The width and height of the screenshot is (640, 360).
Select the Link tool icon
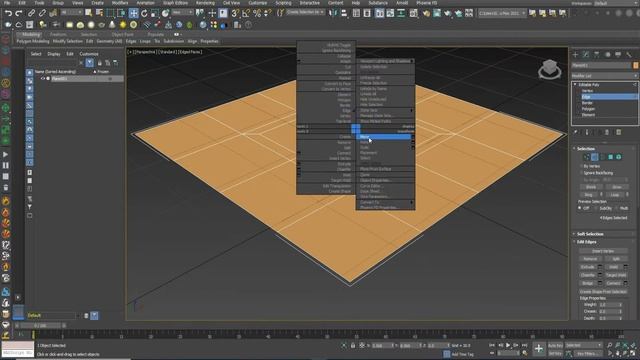tap(31, 13)
